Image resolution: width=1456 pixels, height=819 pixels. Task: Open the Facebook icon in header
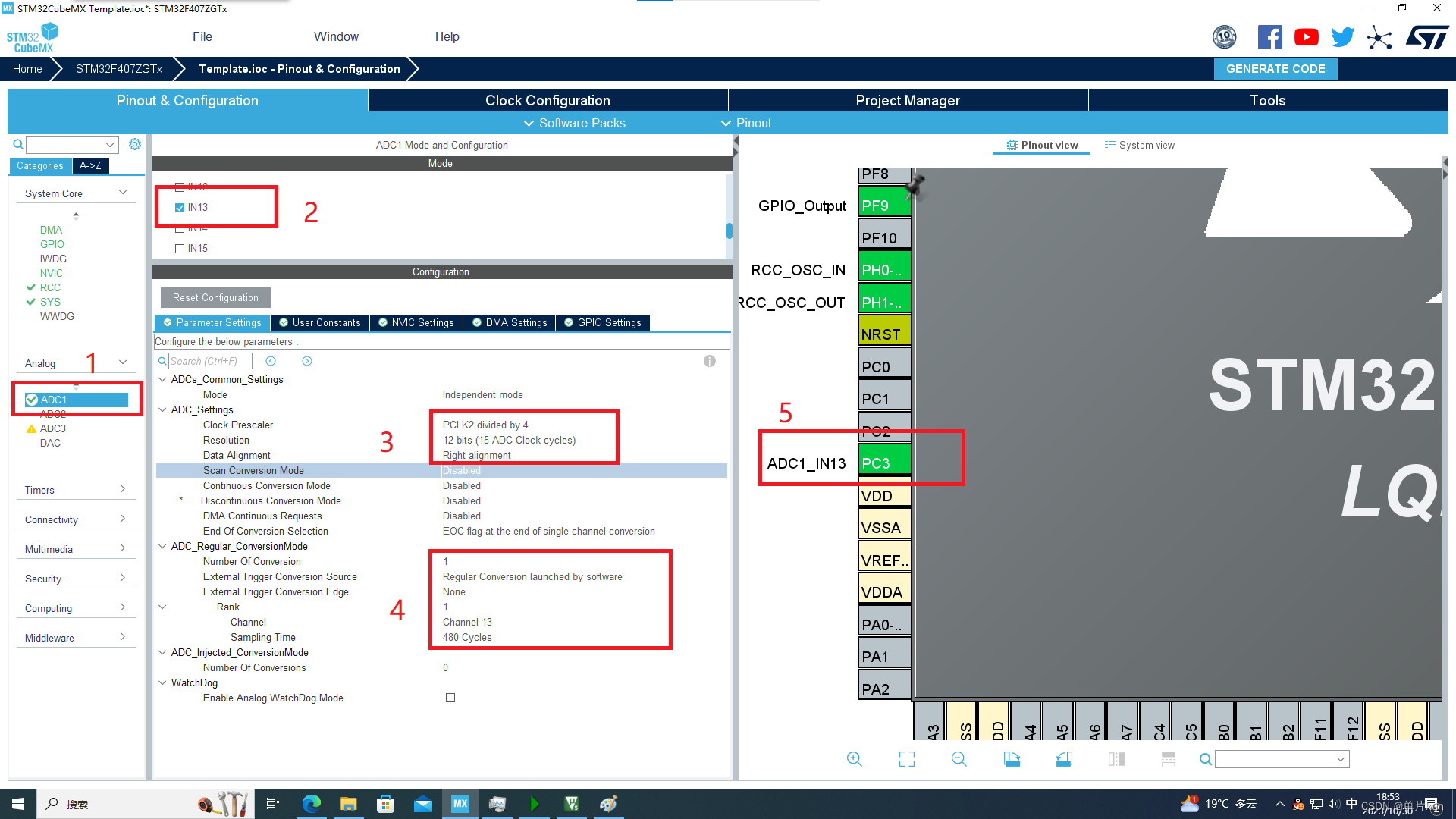tap(1269, 37)
